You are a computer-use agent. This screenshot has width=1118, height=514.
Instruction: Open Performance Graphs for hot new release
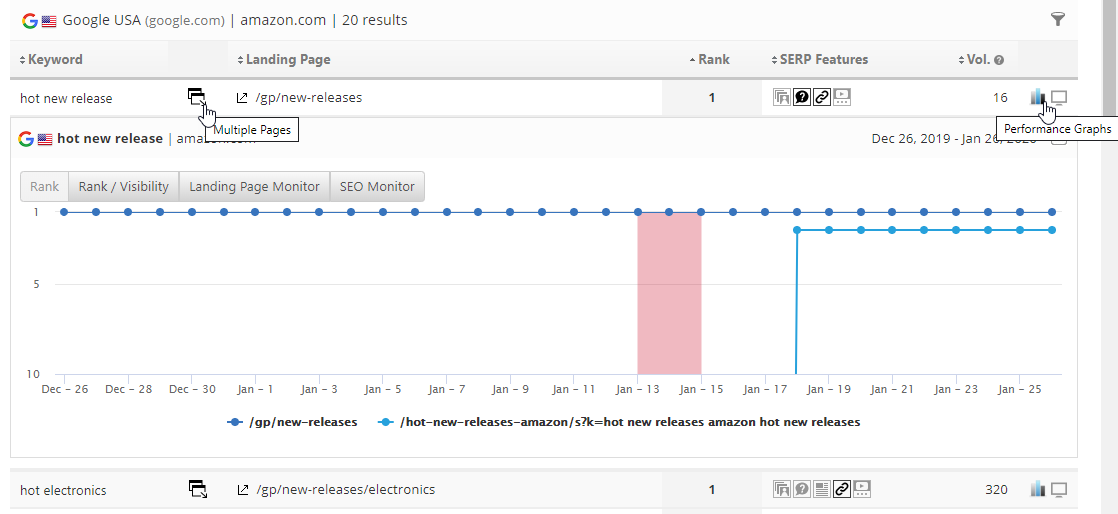(1038, 97)
